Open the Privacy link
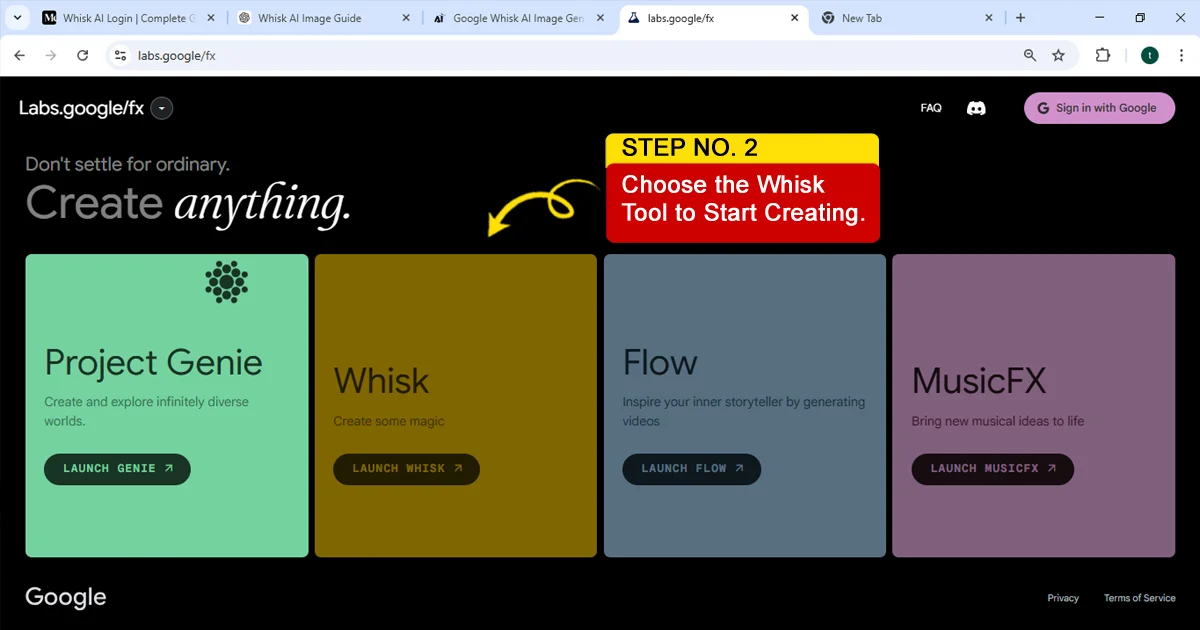 click(x=1063, y=598)
